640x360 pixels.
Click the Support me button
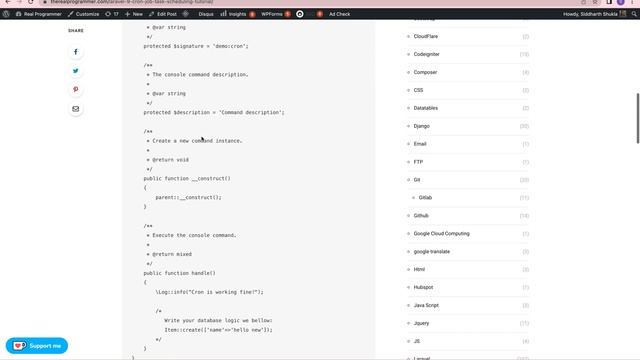point(37,346)
